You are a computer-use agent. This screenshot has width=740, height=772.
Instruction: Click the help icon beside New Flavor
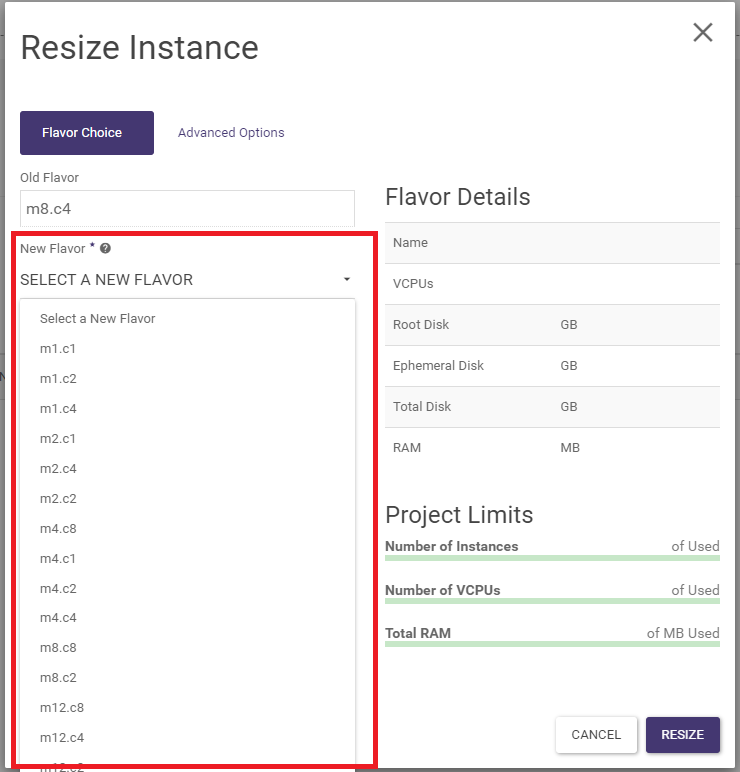coord(105,248)
